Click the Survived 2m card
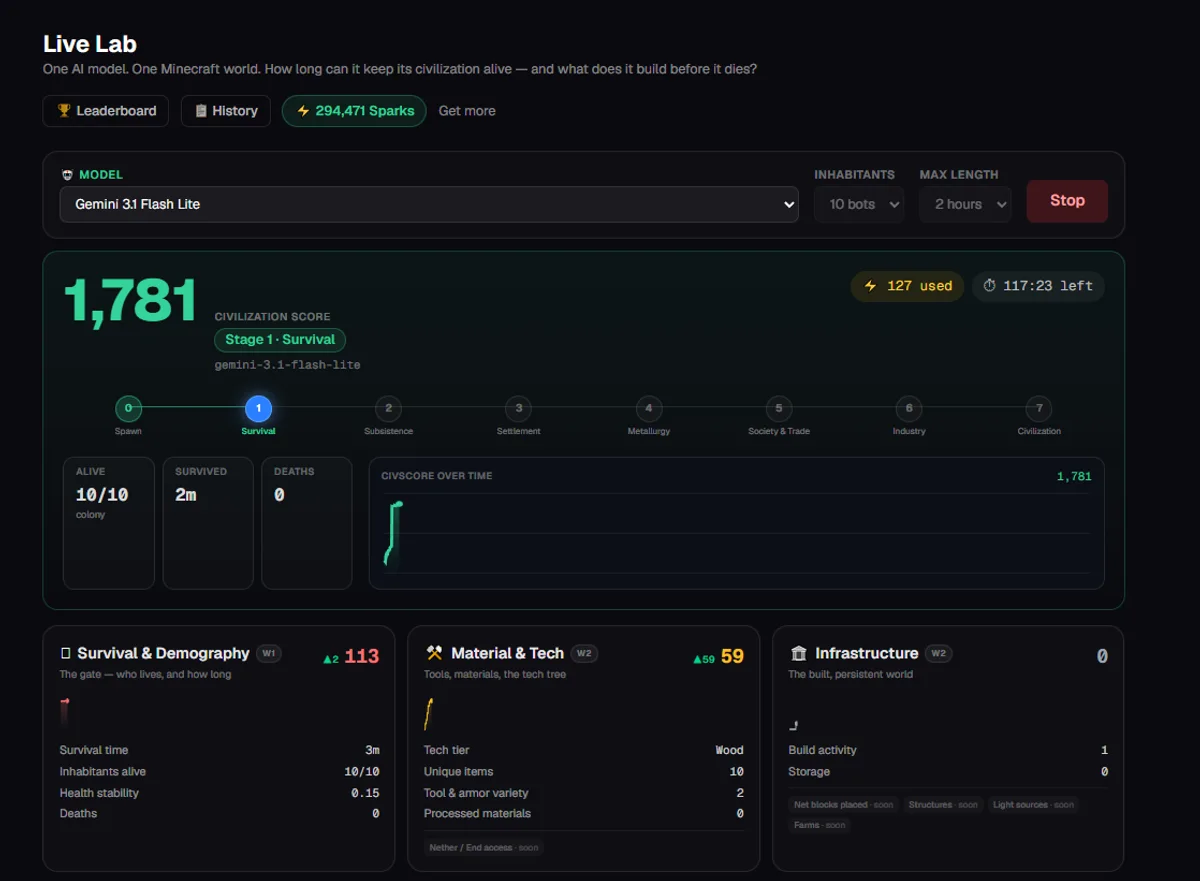This screenshot has width=1200, height=881. tap(208, 523)
